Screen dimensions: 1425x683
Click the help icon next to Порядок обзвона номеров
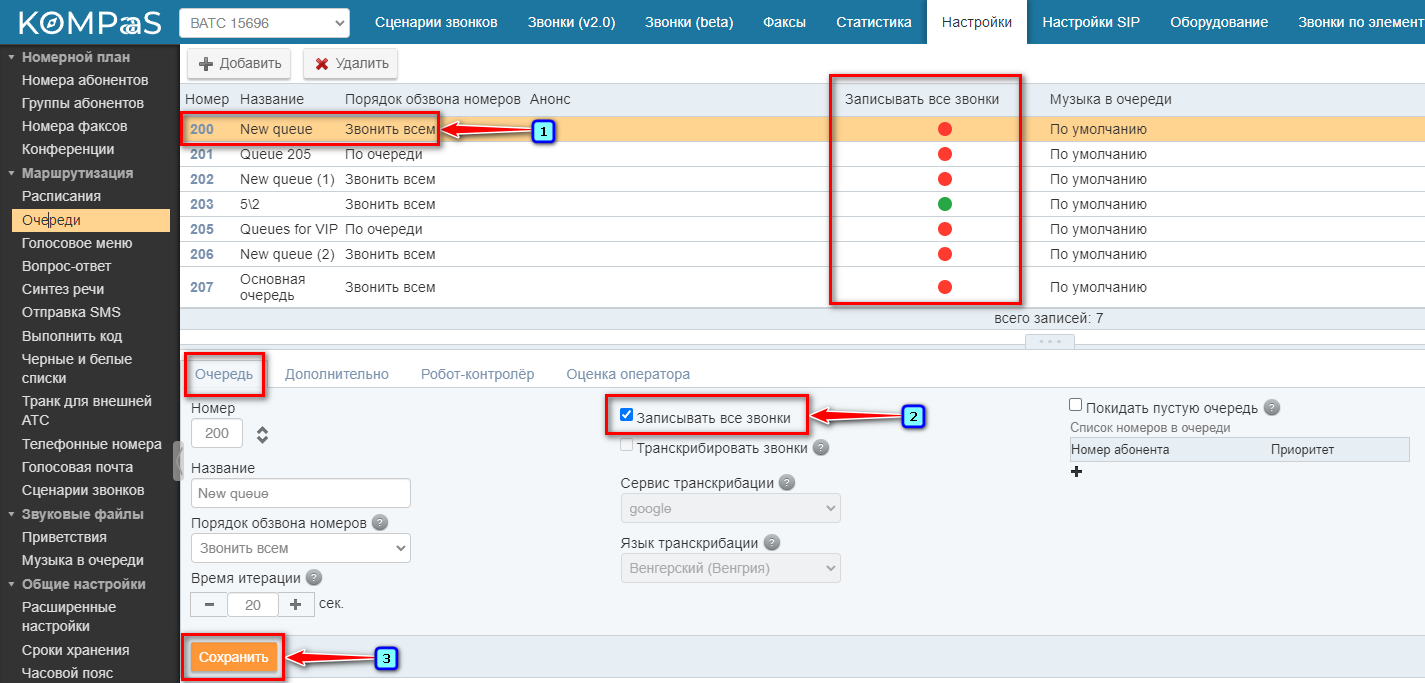pos(379,522)
